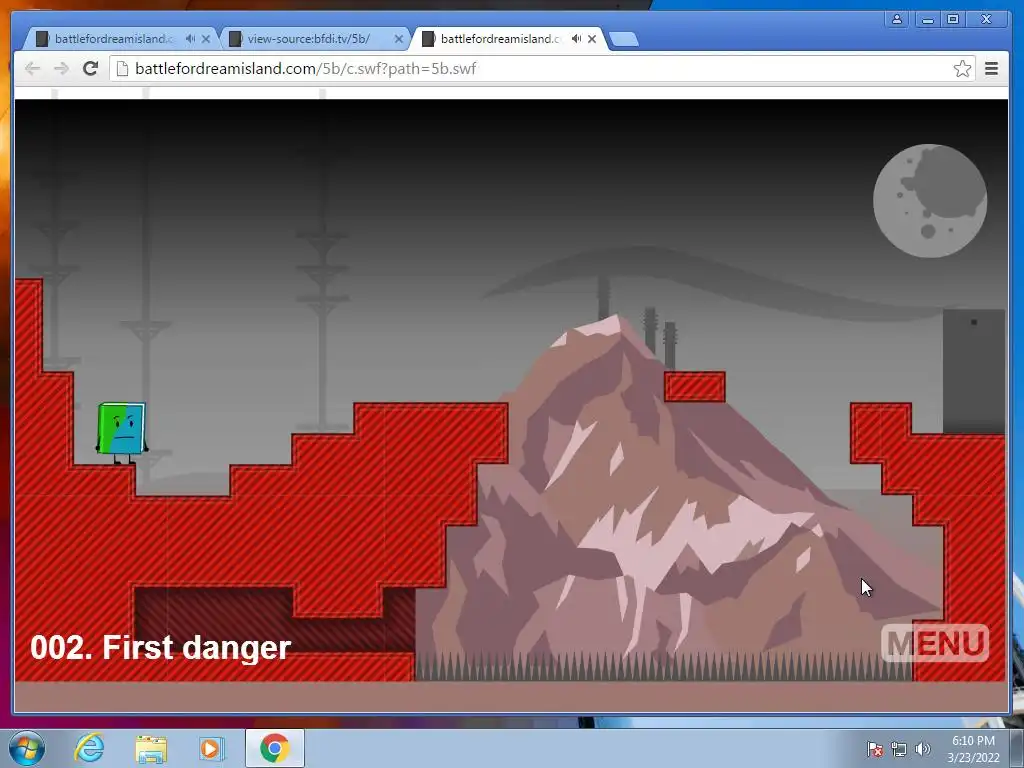Click the browser back arrow
This screenshot has width=1024, height=768.
tap(32, 69)
